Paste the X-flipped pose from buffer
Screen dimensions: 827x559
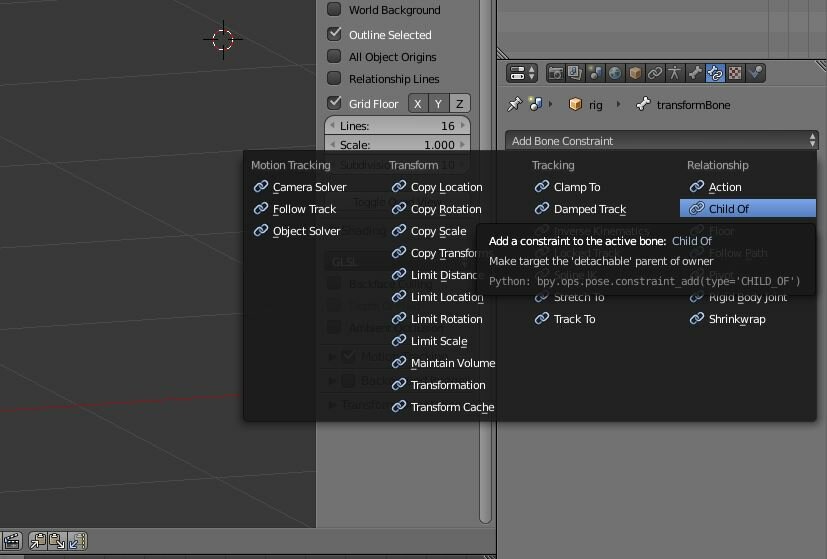pos(77,541)
